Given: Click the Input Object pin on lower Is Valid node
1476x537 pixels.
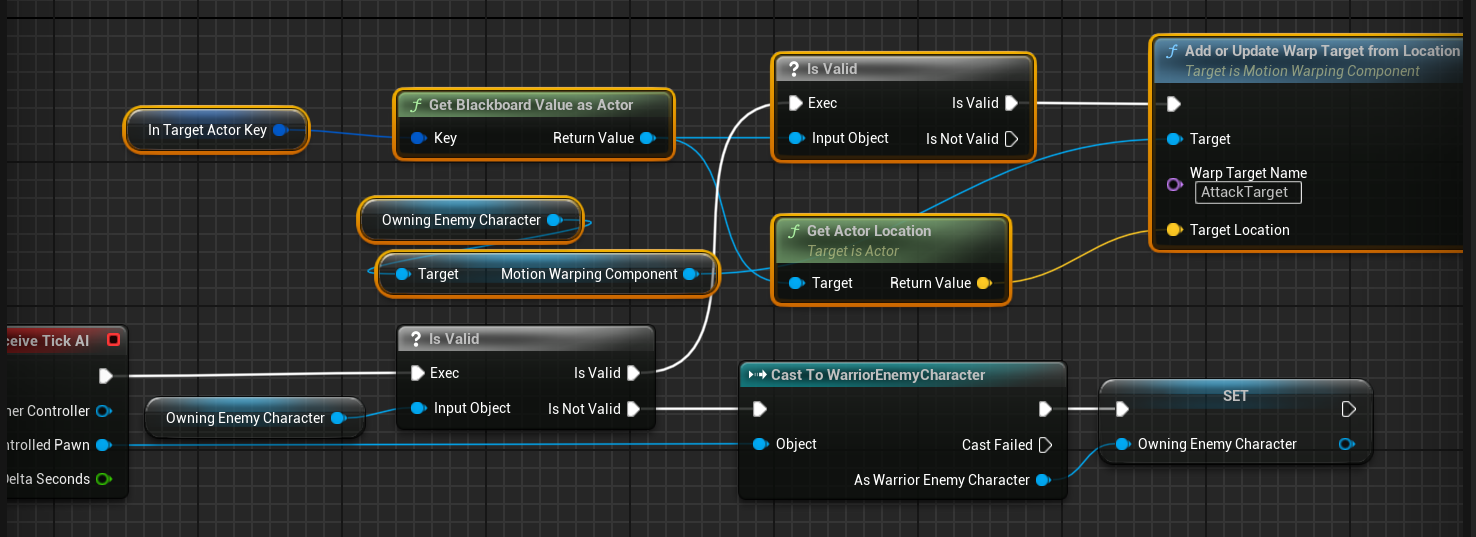Looking at the screenshot, I should pyautogui.click(x=417, y=408).
